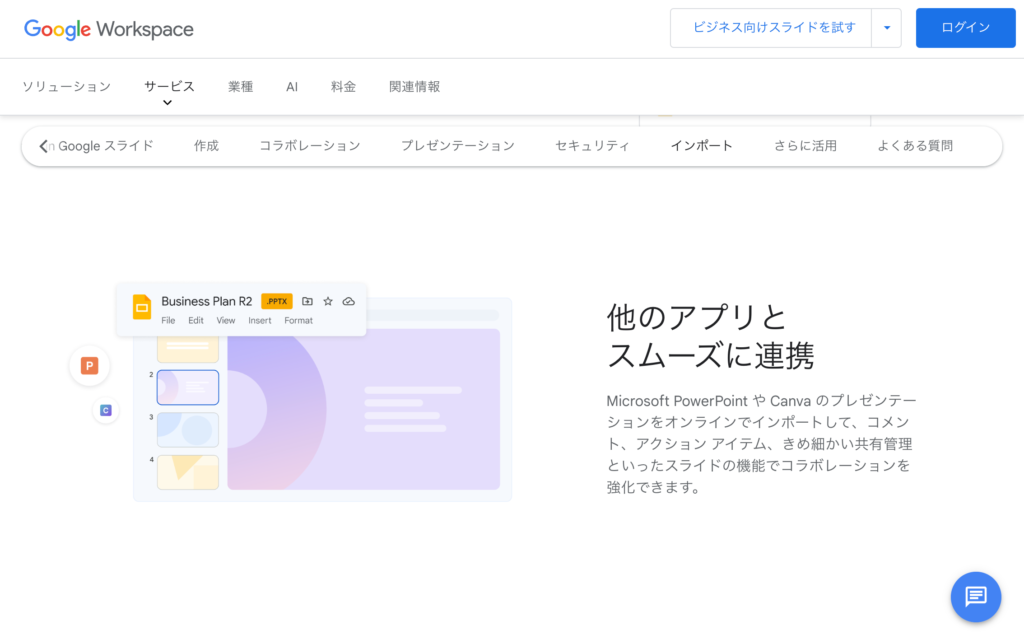
Task: Select slide thumbnail number 4
Action: [x=187, y=472]
